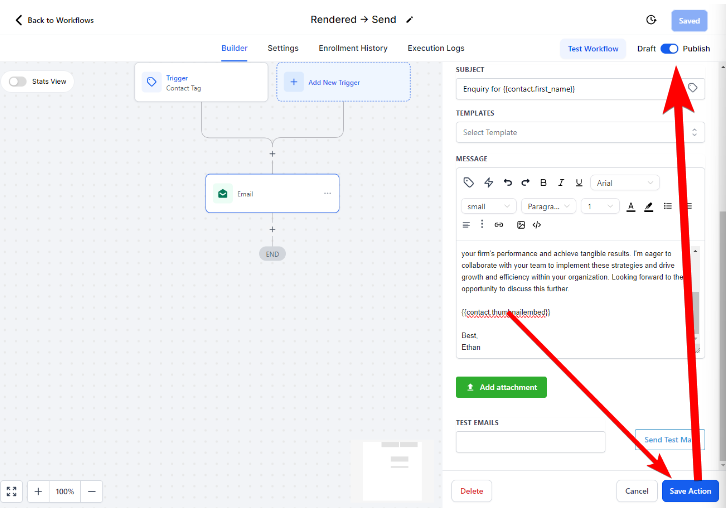Toggle underline formatting
Screen dimensions: 726x508
[579, 182]
